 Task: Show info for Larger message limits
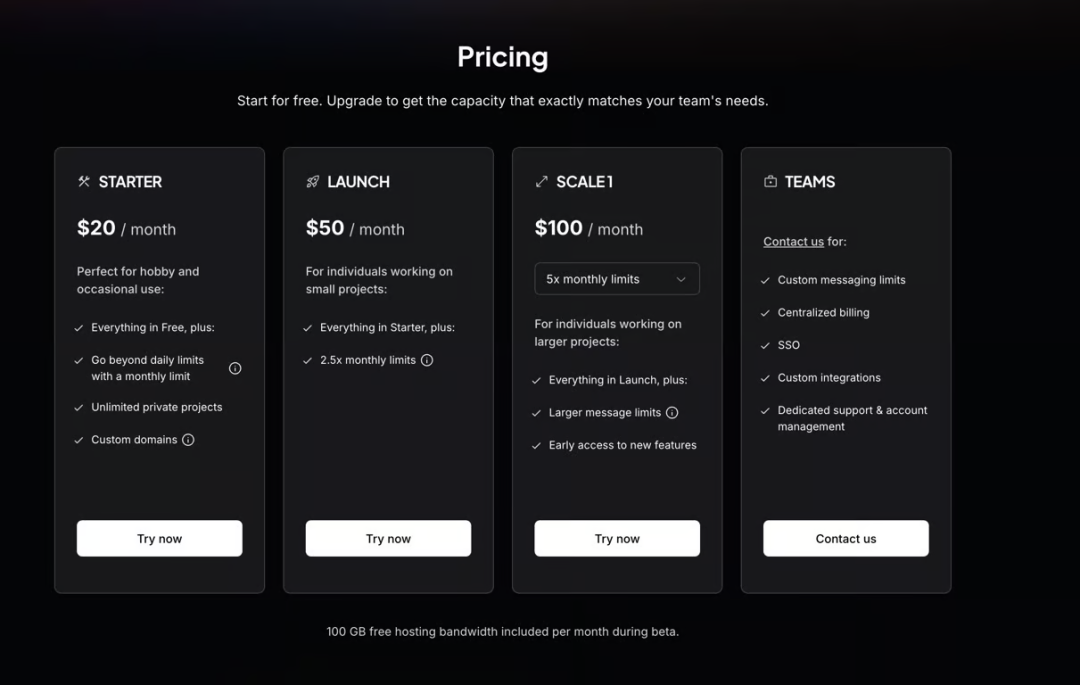(672, 412)
